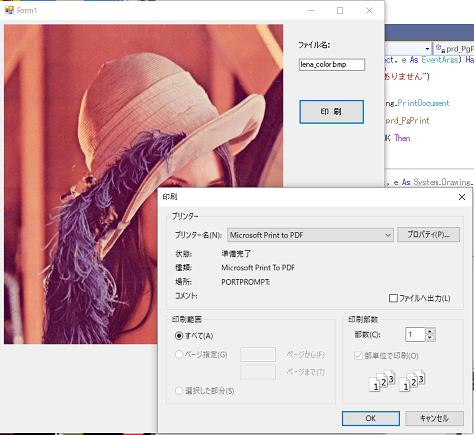Image resolution: width=474 pixels, height=435 pixels.
Task: Open the prd_PgPrint member dropdown in code editor
Action: pyautogui.click(x=455, y=49)
